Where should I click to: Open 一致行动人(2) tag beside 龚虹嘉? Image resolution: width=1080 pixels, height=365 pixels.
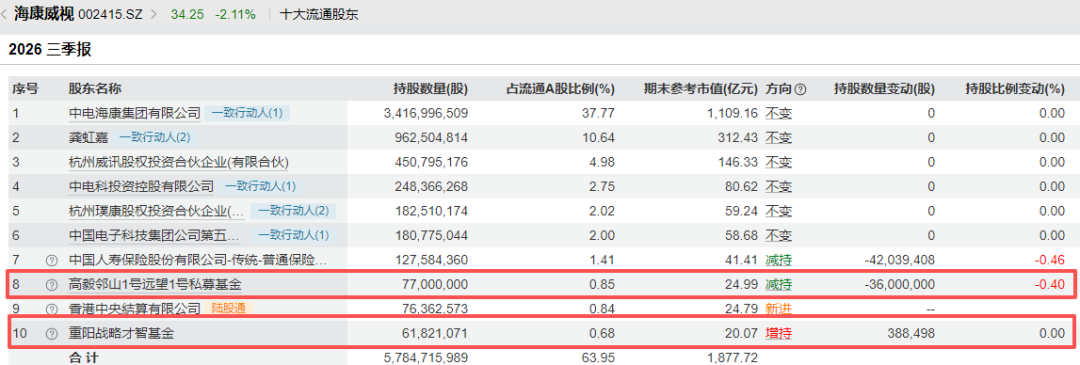pos(155,138)
